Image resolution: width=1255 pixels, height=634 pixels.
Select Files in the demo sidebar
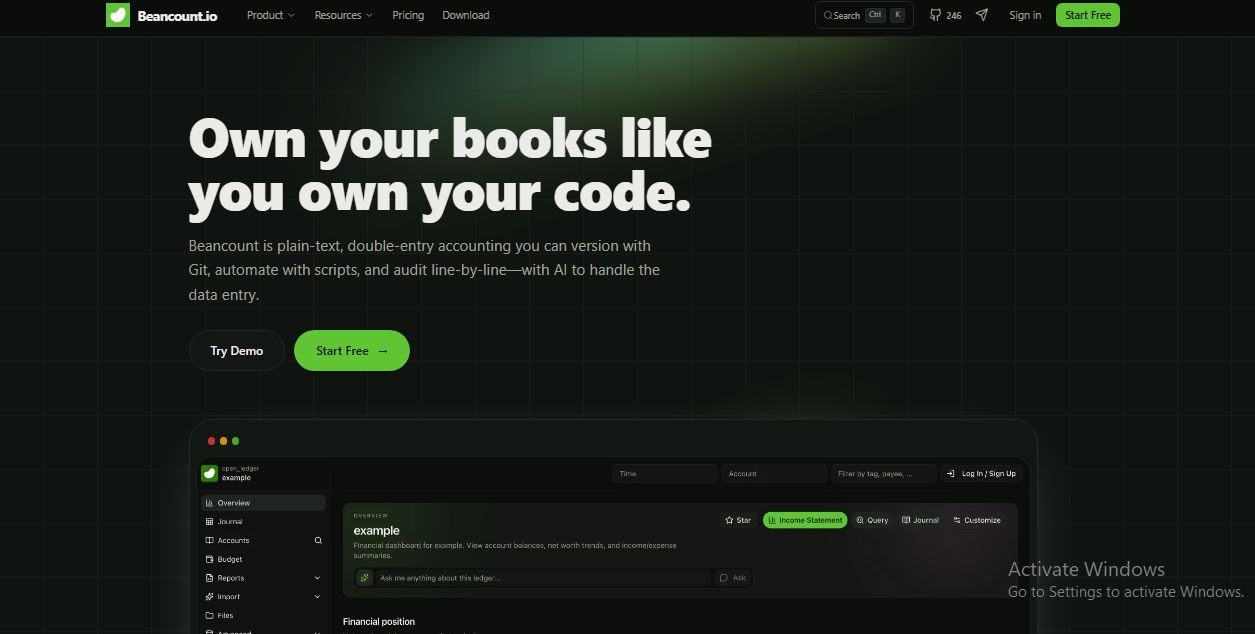pos(263,616)
